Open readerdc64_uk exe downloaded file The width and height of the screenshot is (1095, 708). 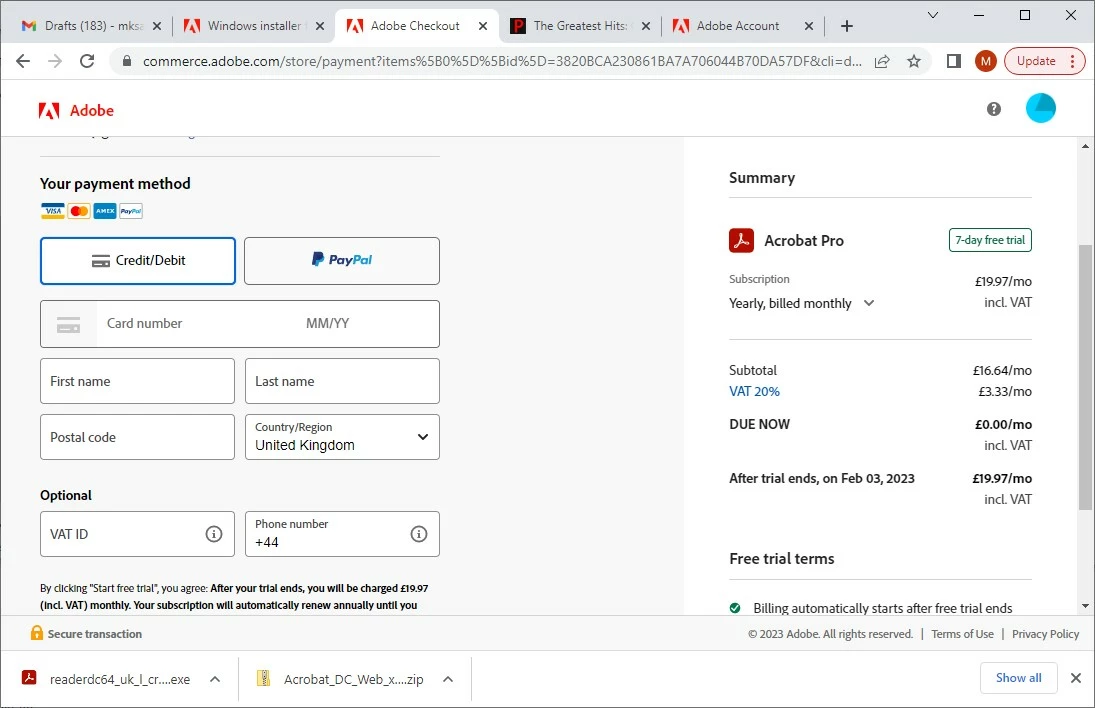click(119, 679)
